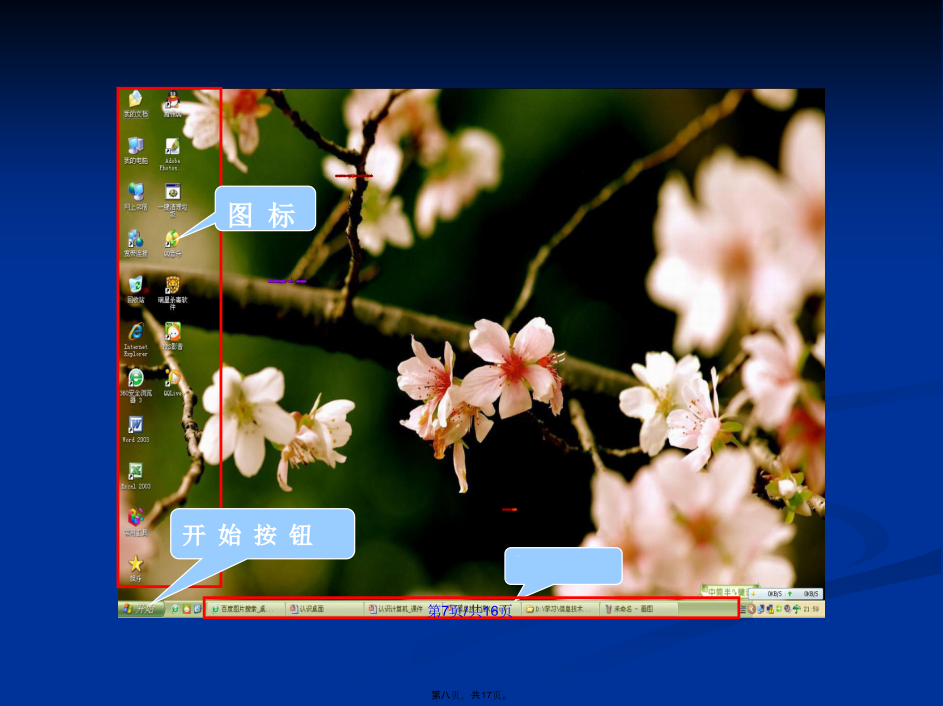Switch to the 未命名 - 画图 Paint taskbar window
Viewport: 943px width, 706px height.
point(640,609)
